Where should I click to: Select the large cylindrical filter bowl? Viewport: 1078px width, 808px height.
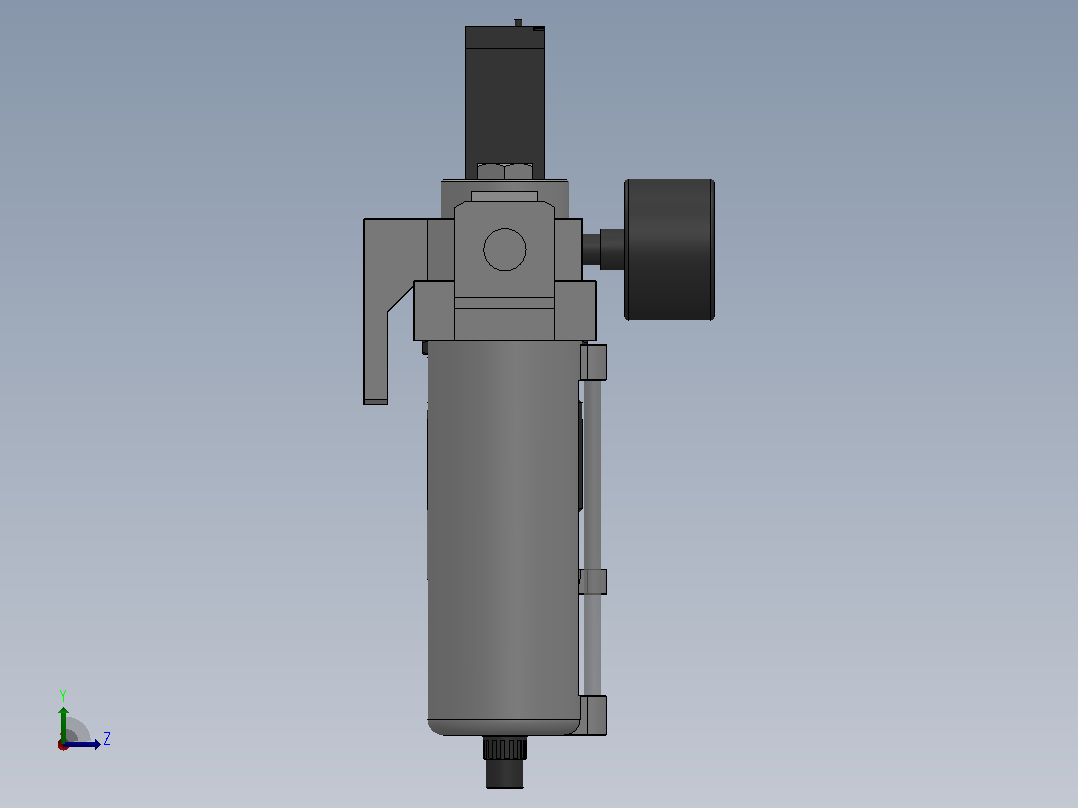[x=503, y=538]
